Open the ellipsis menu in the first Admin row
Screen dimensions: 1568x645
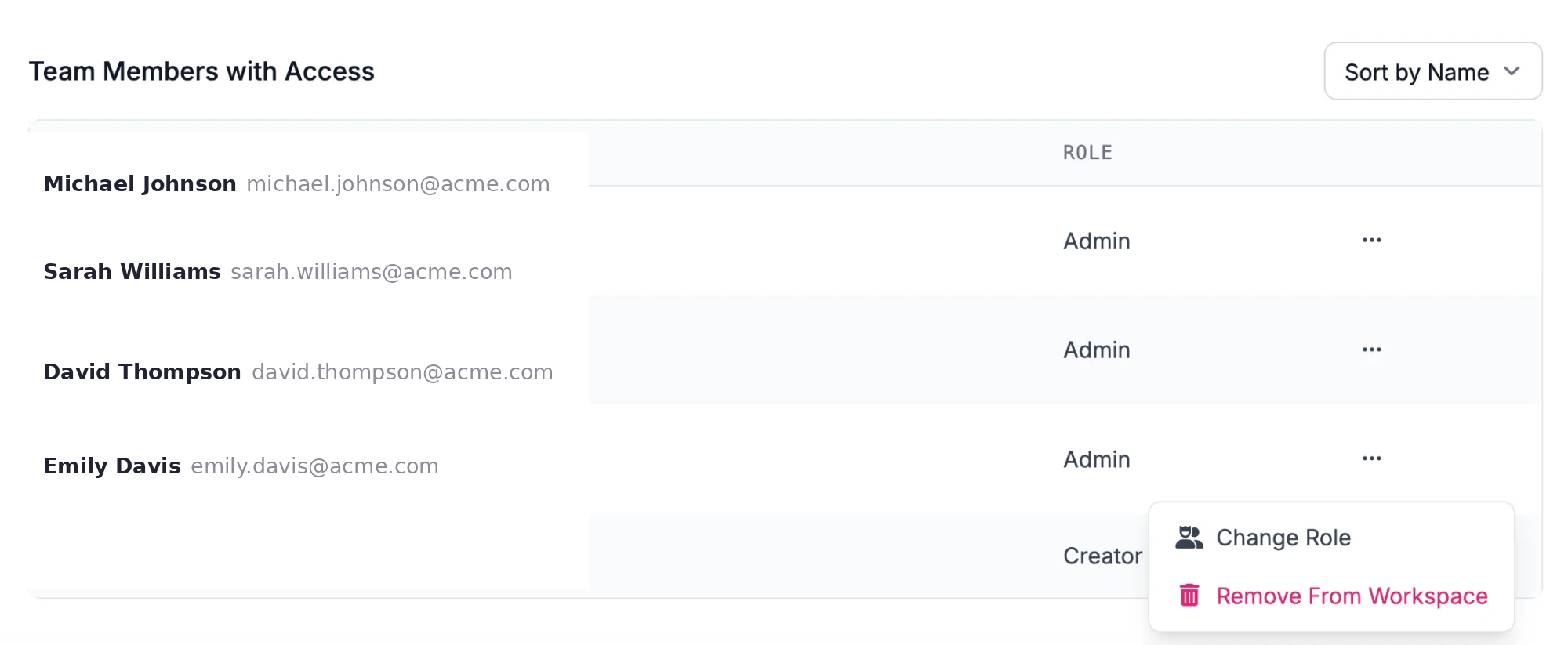(x=1371, y=240)
